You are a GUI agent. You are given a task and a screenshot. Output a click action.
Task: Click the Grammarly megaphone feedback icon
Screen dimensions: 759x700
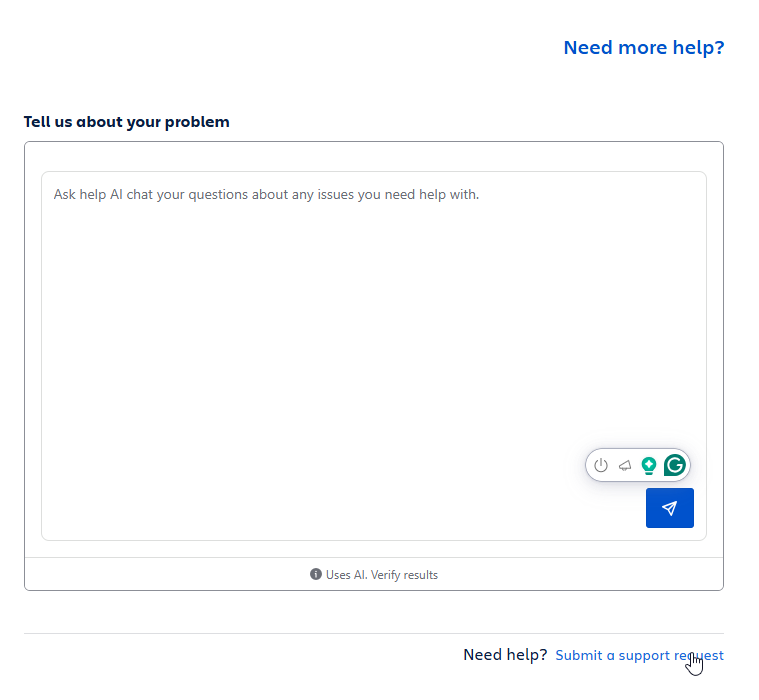pyautogui.click(x=625, y=466)
